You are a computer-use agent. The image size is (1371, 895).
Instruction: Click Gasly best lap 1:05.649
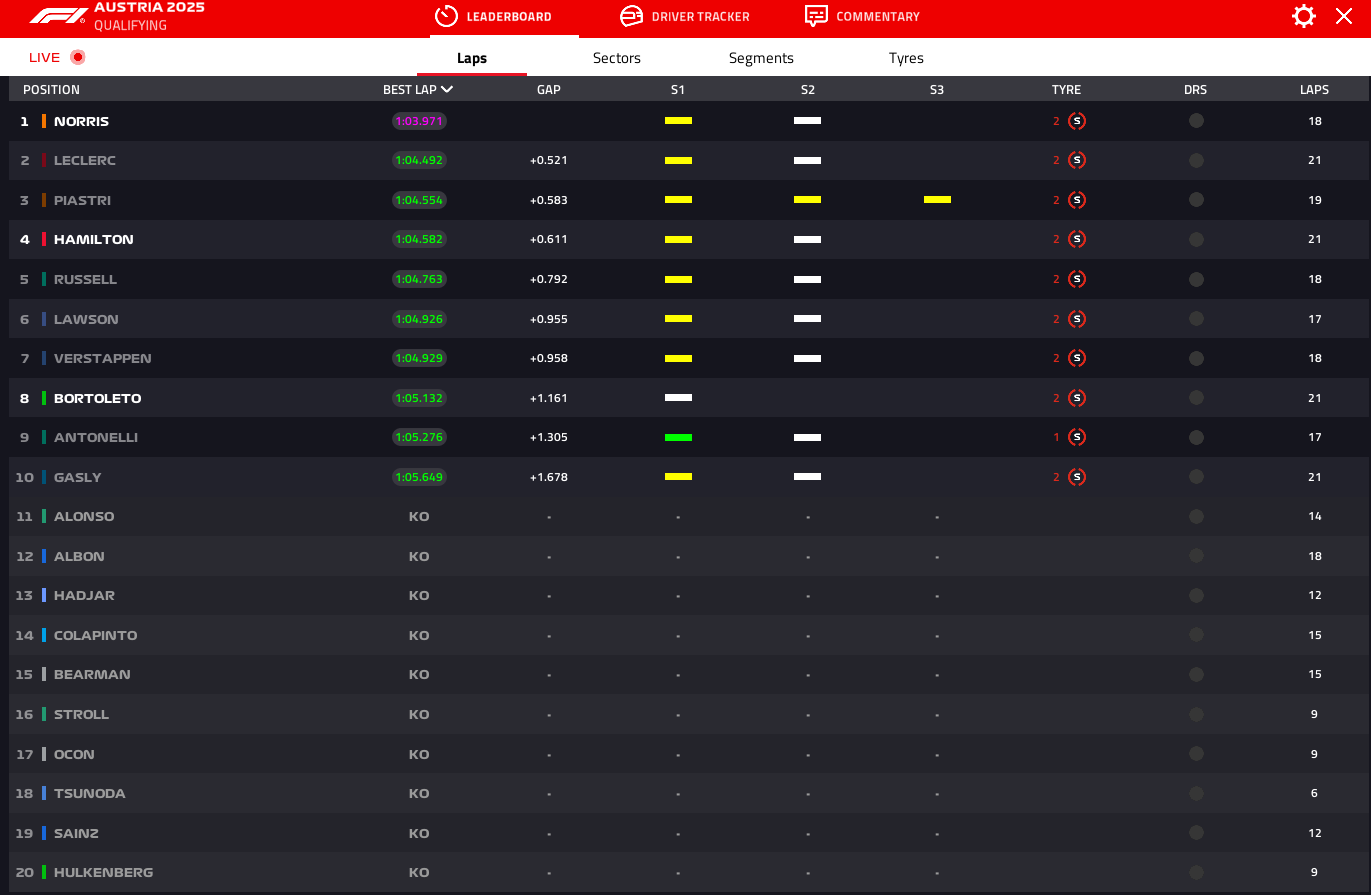pos(419,477)
